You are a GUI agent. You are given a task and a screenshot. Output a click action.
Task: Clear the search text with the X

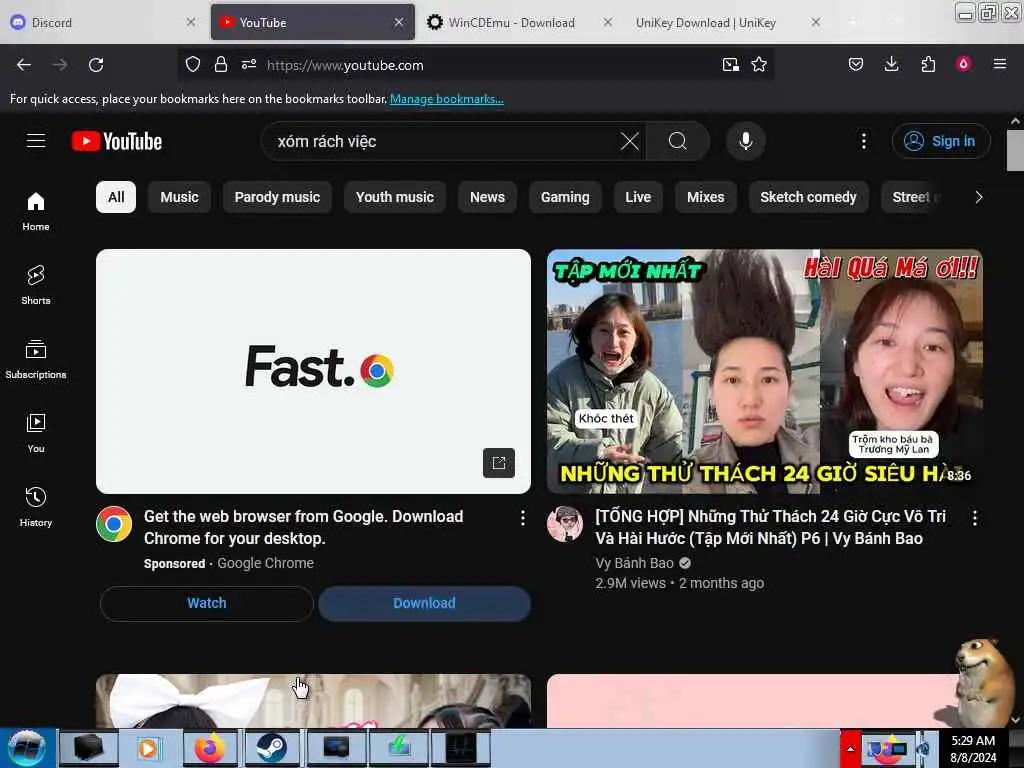630,141
